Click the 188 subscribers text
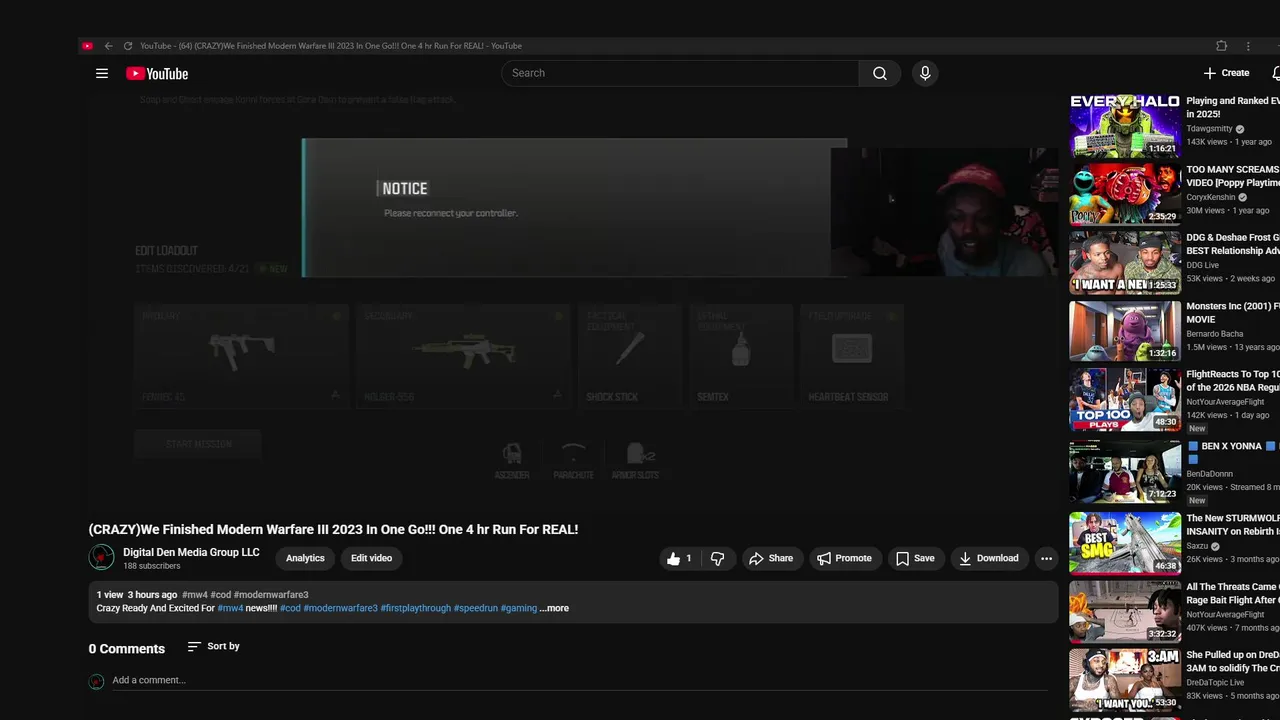This screenshot has height=720, width=1280. click(x=152, y=566)
